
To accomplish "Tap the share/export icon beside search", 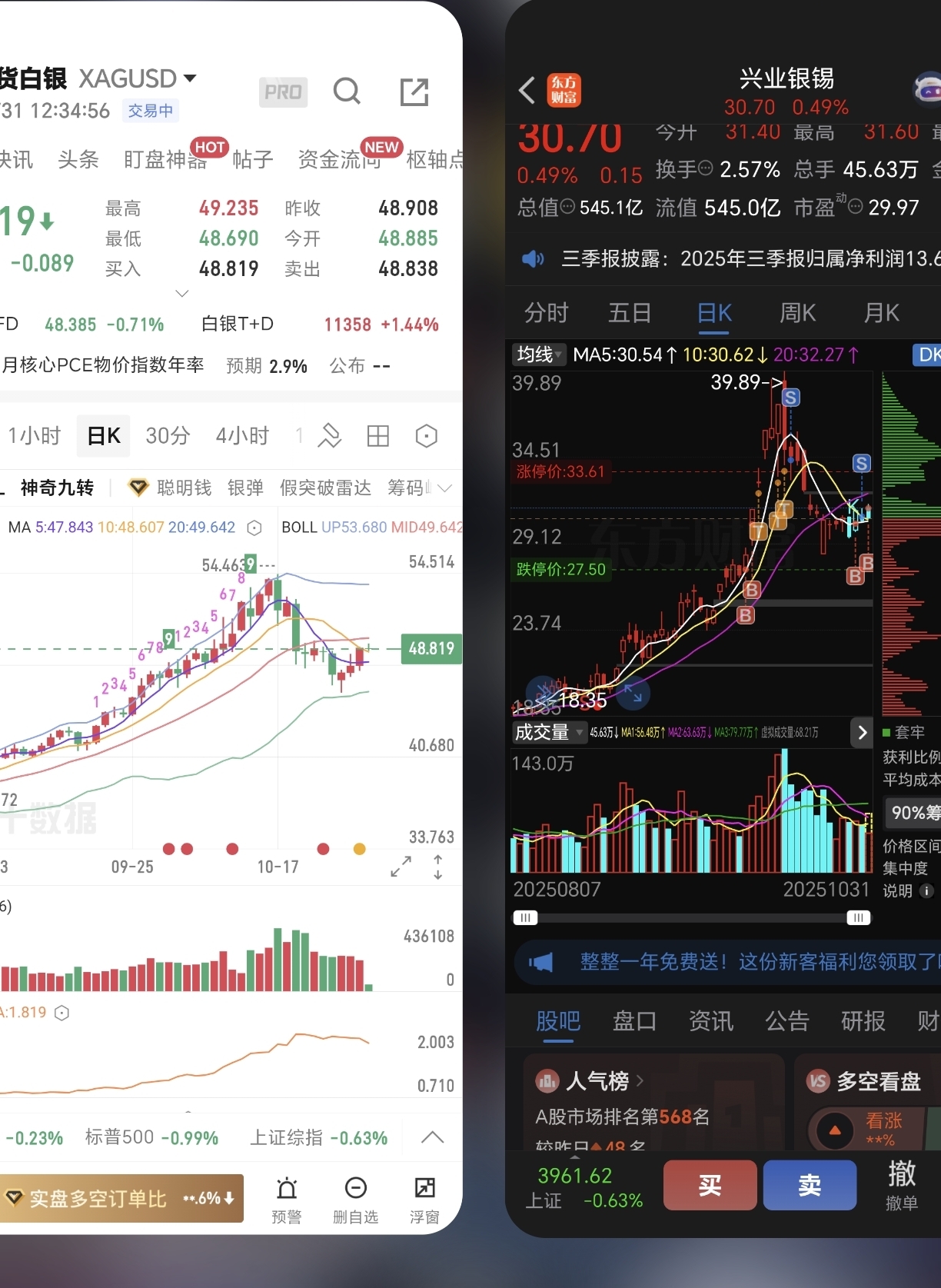I will point(414,92).
